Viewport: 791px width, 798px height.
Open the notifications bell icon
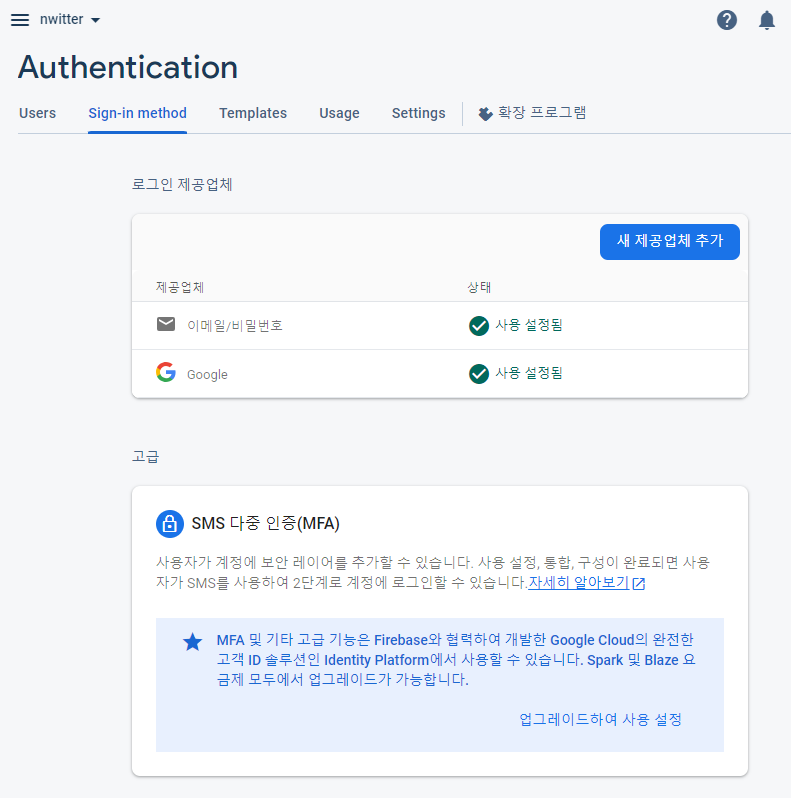(767, 20)
